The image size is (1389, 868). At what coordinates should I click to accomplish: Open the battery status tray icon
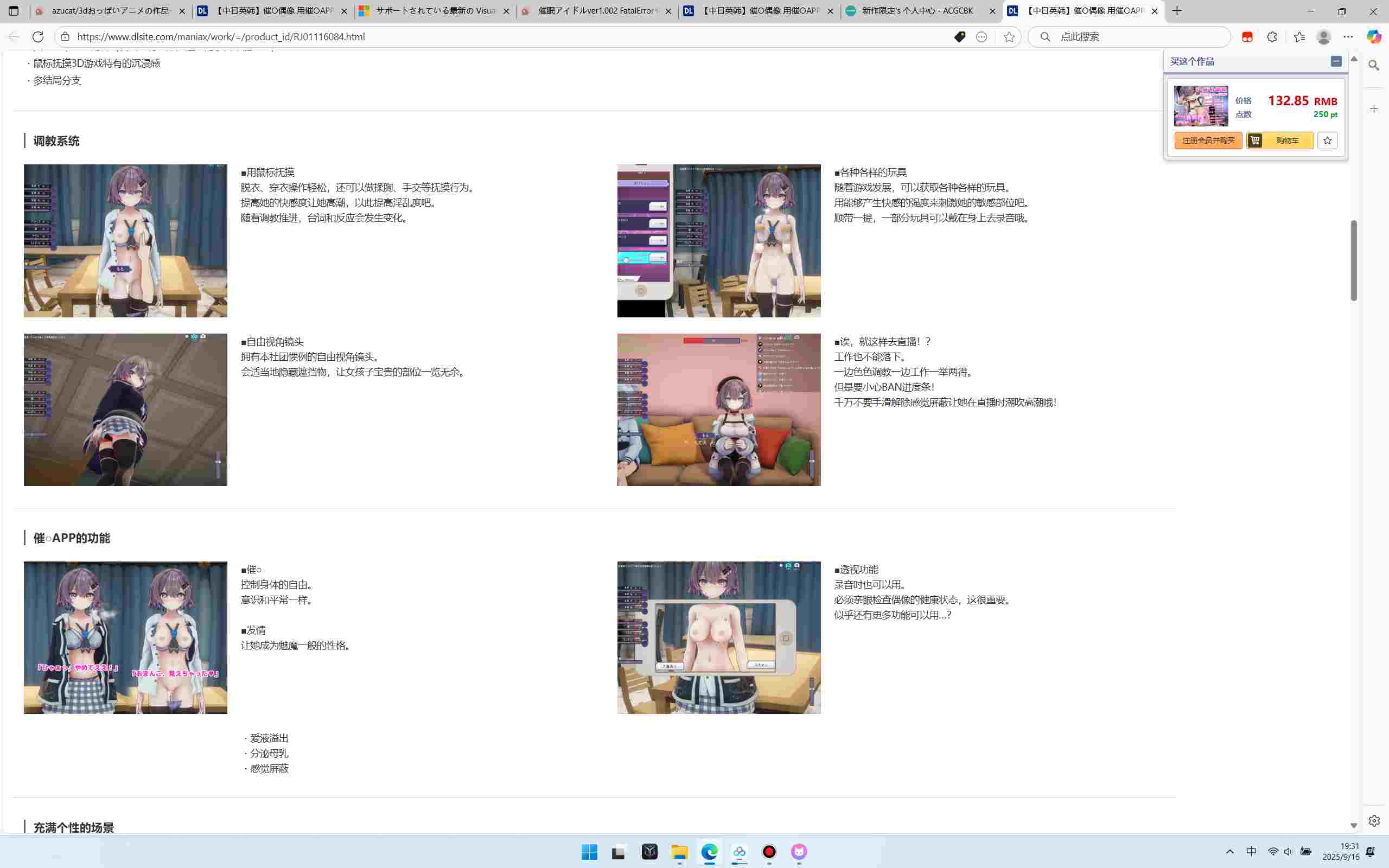point(1306,852)
